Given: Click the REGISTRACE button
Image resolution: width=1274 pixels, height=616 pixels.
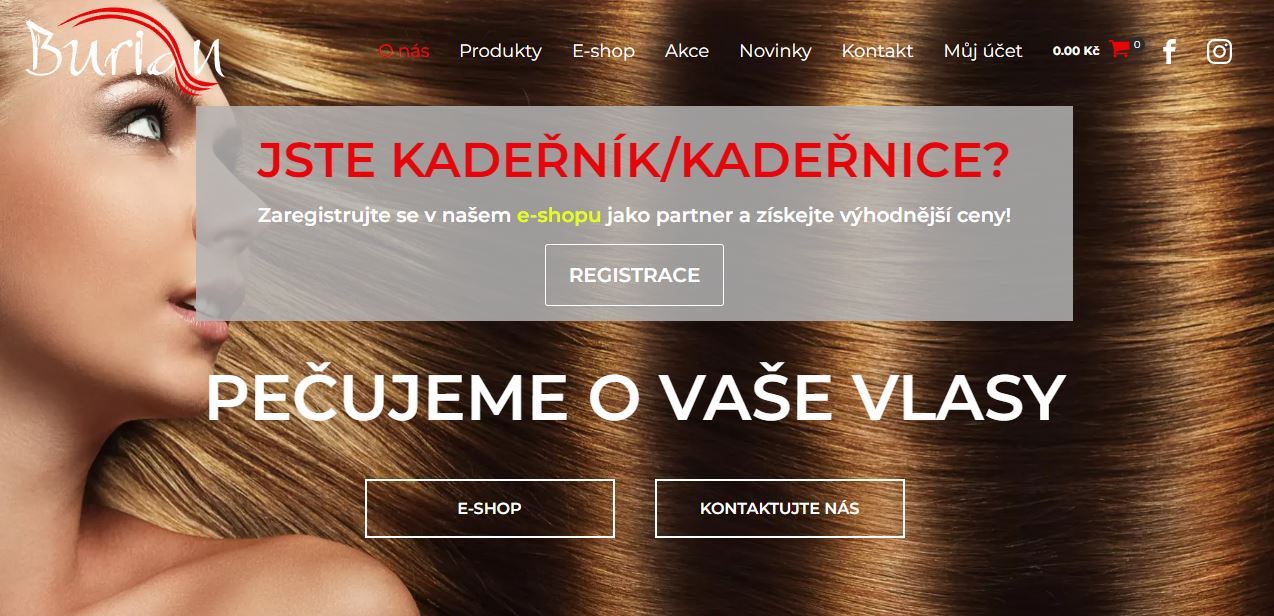Looking at the screenshot, I should pyautogui.click(x=634, y=275).
